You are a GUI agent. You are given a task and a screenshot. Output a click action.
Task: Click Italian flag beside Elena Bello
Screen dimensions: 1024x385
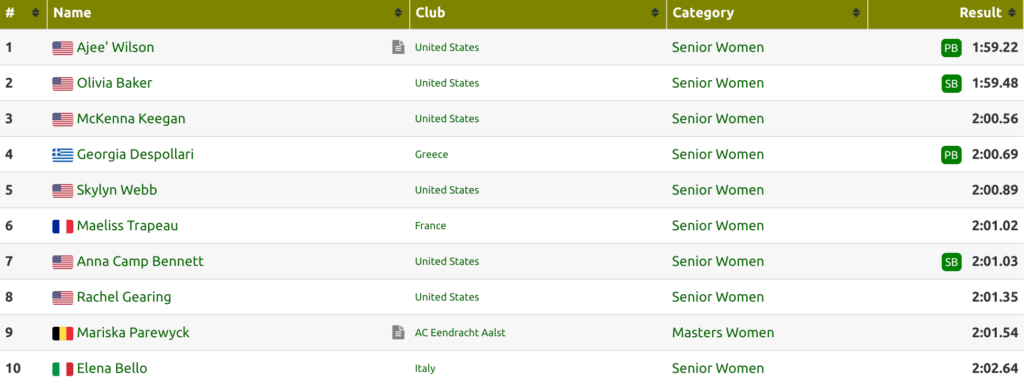(63, 369)
